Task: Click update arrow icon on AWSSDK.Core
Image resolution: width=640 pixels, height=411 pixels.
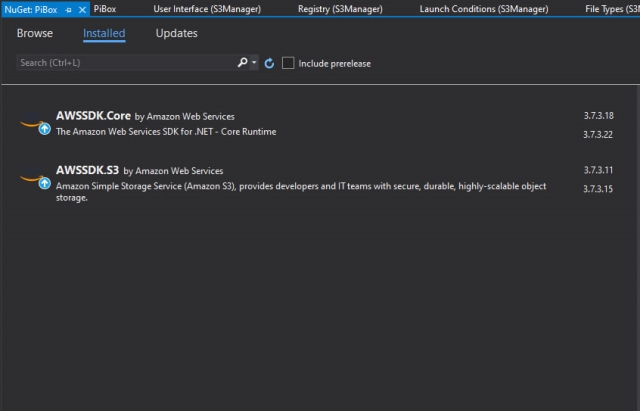Action: pos(44,129)
